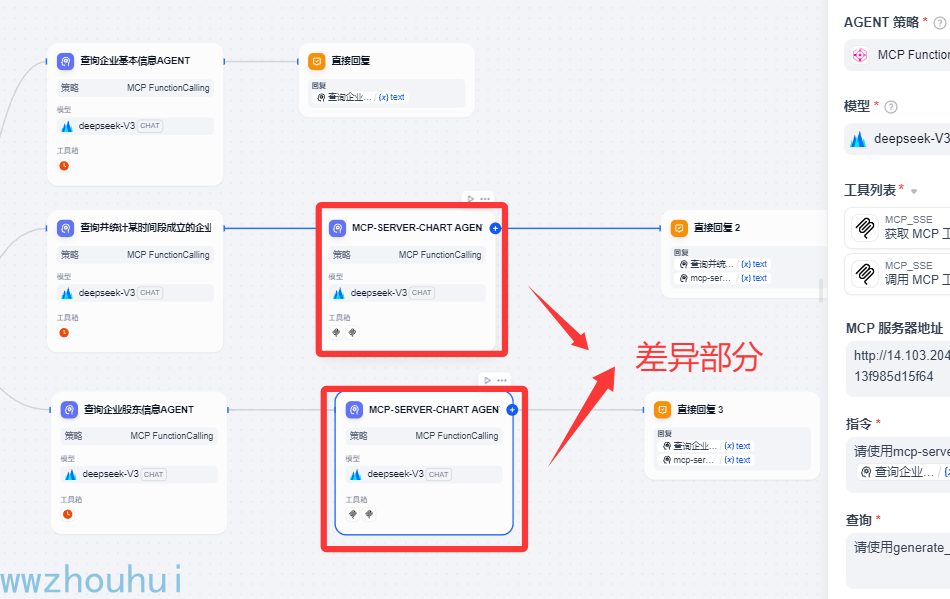950x599 pixels.
Task: Click agent icon of 查询并统计某时间段成立的企业 node
Action: point(65,228)
